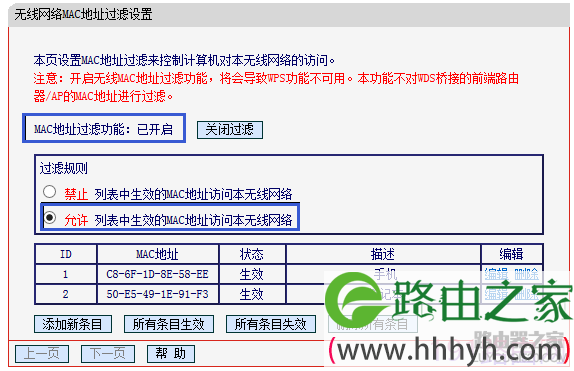Click the MAC地址过滤功能 已开启 status label
Screen dimensions: 574x371
104,129
